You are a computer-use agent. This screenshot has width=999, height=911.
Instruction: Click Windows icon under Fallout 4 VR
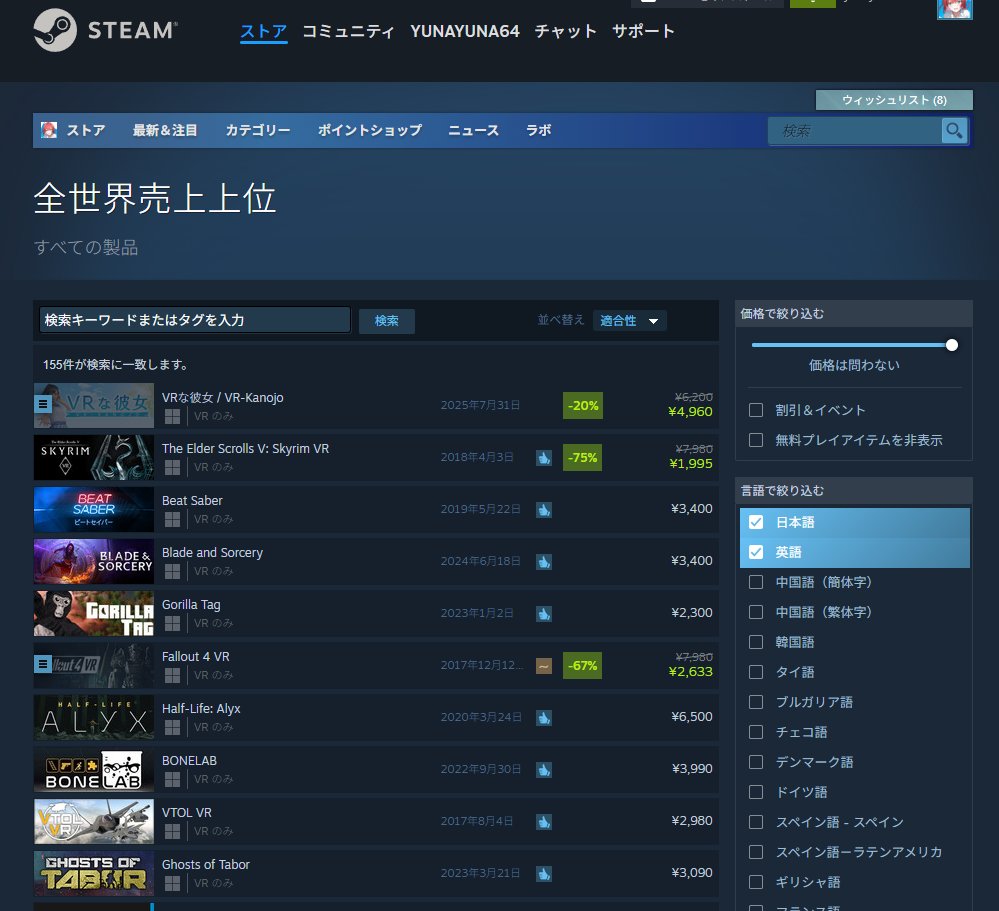[x=172, y=675]
